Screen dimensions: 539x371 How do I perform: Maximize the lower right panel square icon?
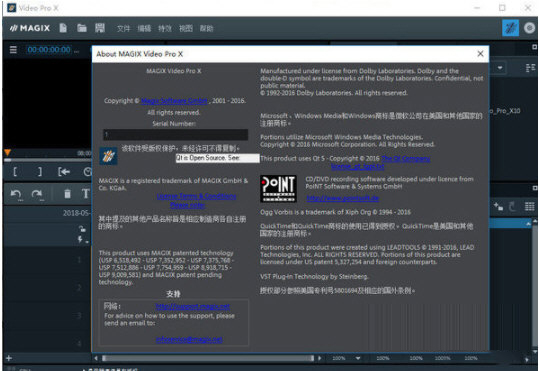point(535,188)
